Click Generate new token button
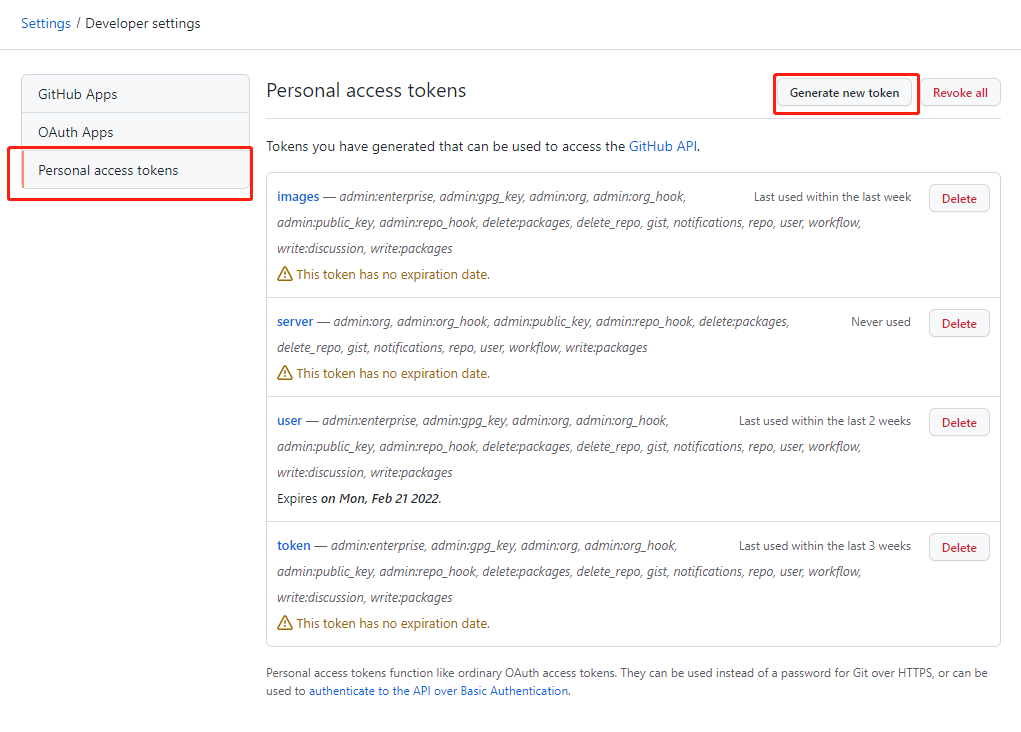The width and height of the screenshot is (1021, 732). tap(844, 93)
